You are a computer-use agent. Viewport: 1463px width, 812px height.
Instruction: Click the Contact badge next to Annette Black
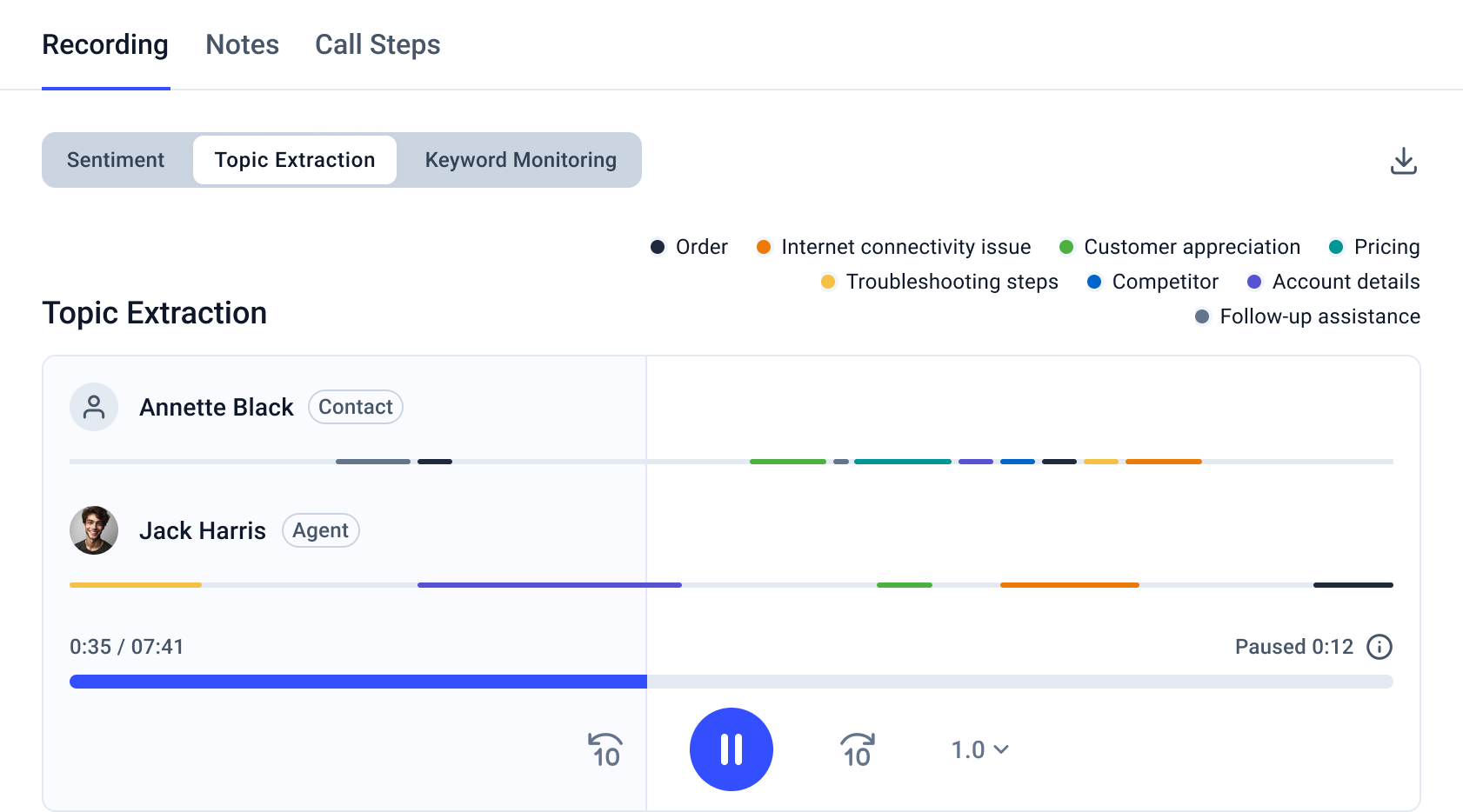click(355, 407)
